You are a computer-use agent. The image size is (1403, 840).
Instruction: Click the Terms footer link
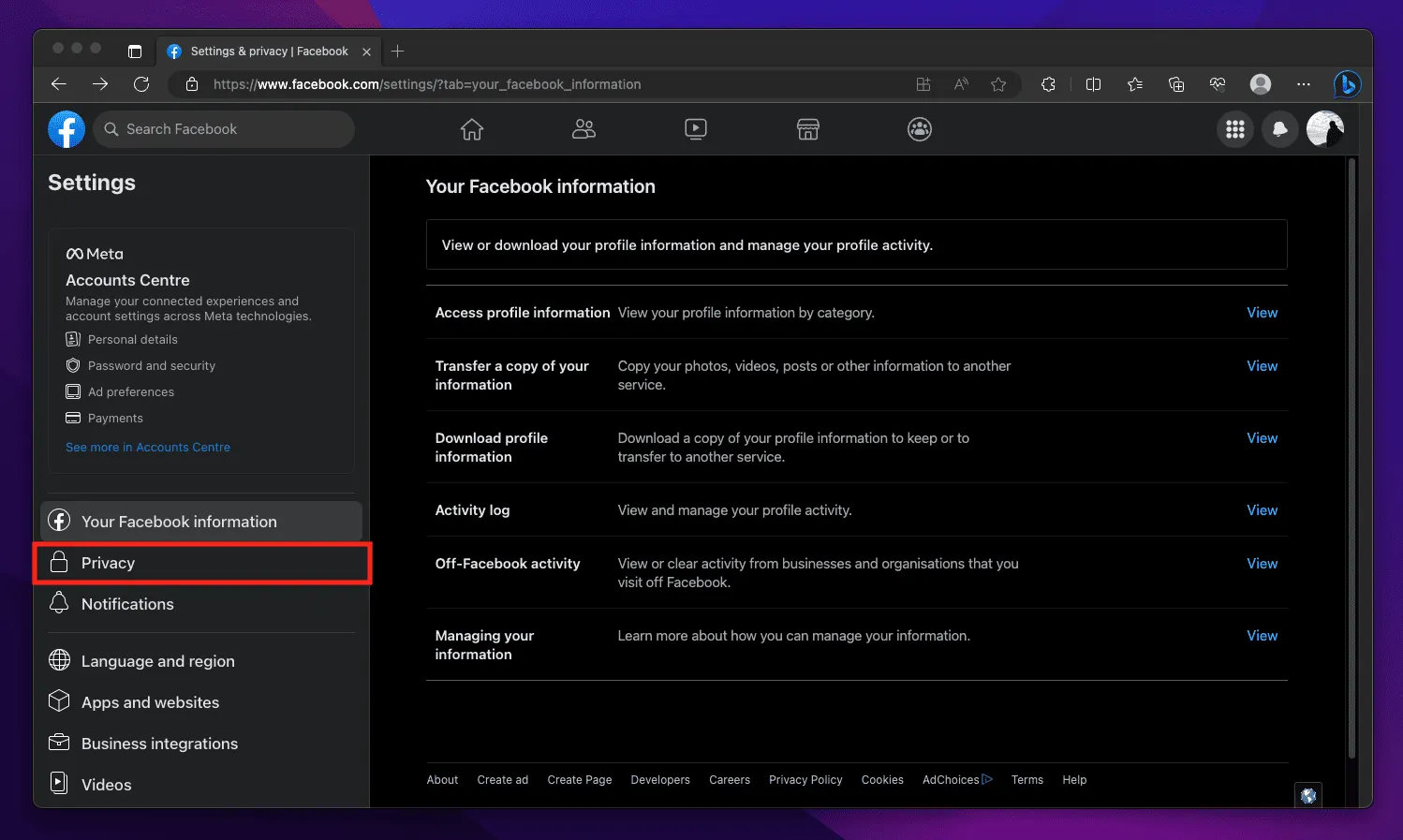pos(1027,780)
